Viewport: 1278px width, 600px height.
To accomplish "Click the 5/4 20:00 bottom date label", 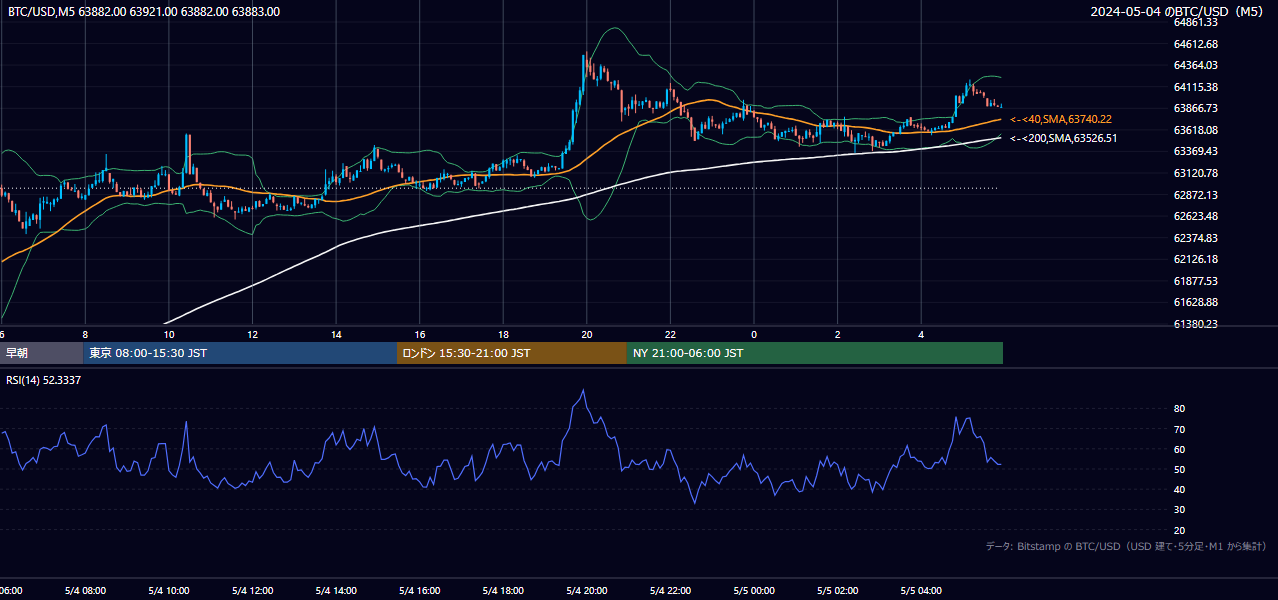I will 587,591.
